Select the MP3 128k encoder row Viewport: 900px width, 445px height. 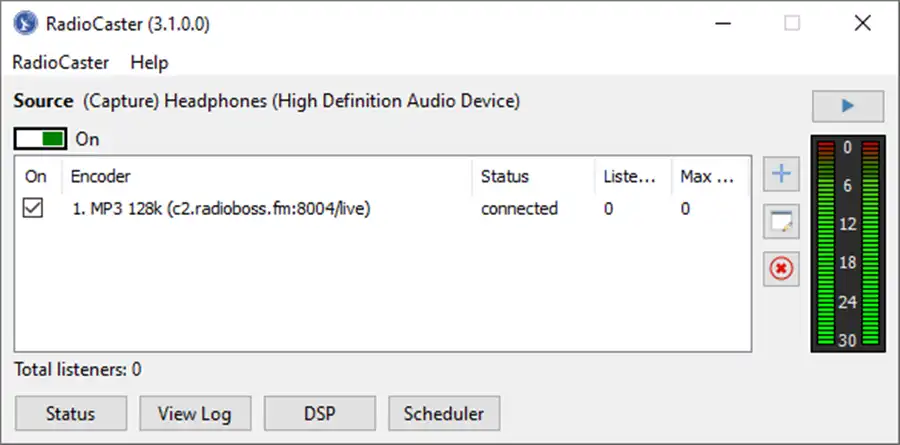(382, 208)
